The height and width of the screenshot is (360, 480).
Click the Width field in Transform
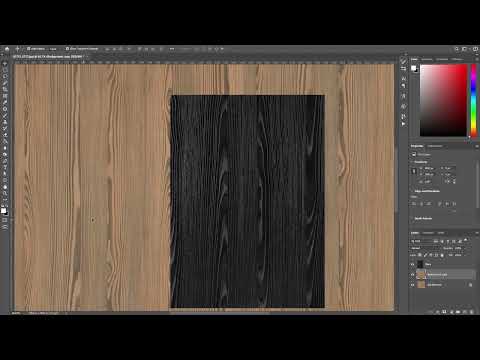pyautogui.click(x=430, y=168)
